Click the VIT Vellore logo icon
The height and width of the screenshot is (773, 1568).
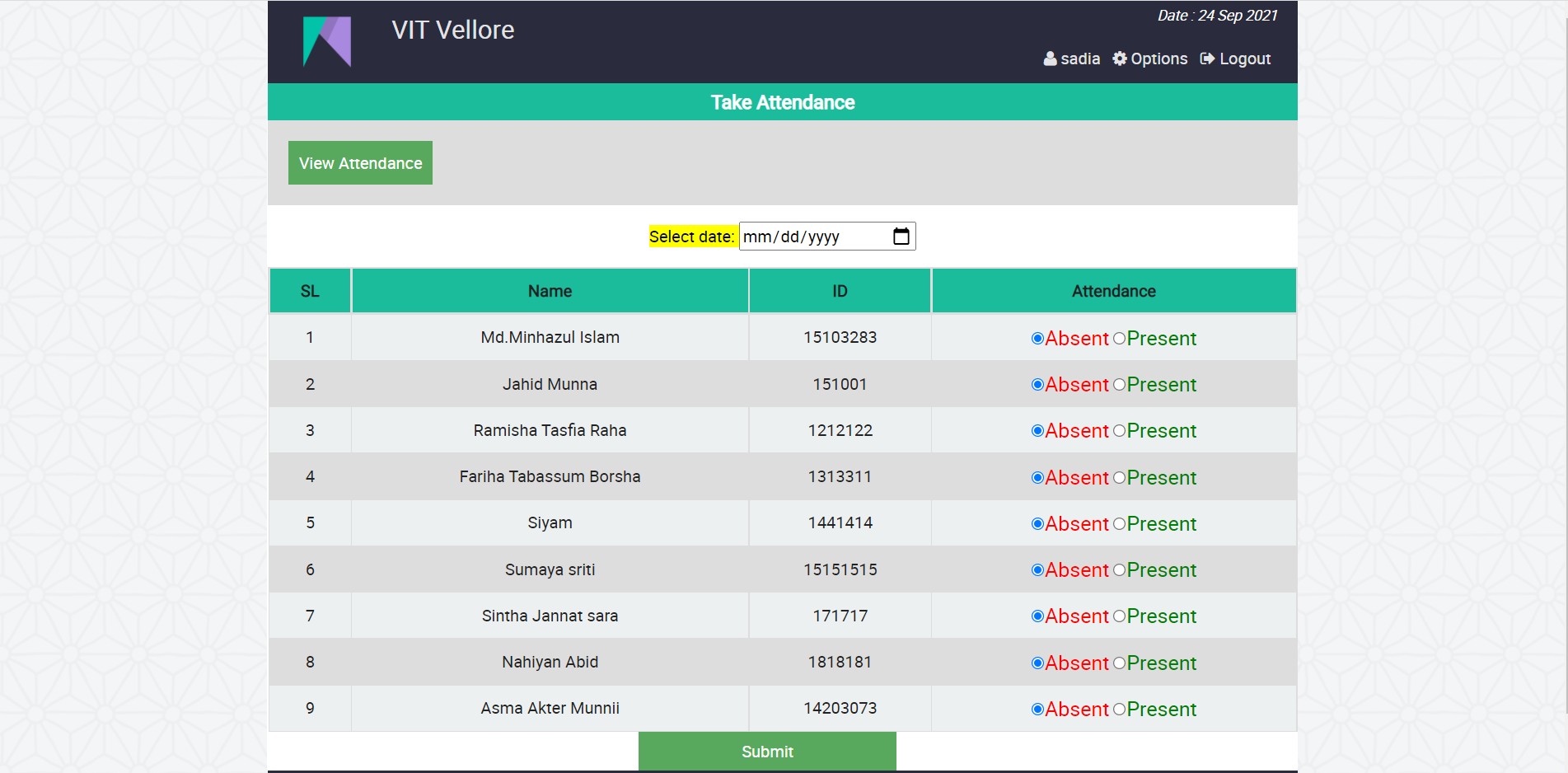point(327,41)
